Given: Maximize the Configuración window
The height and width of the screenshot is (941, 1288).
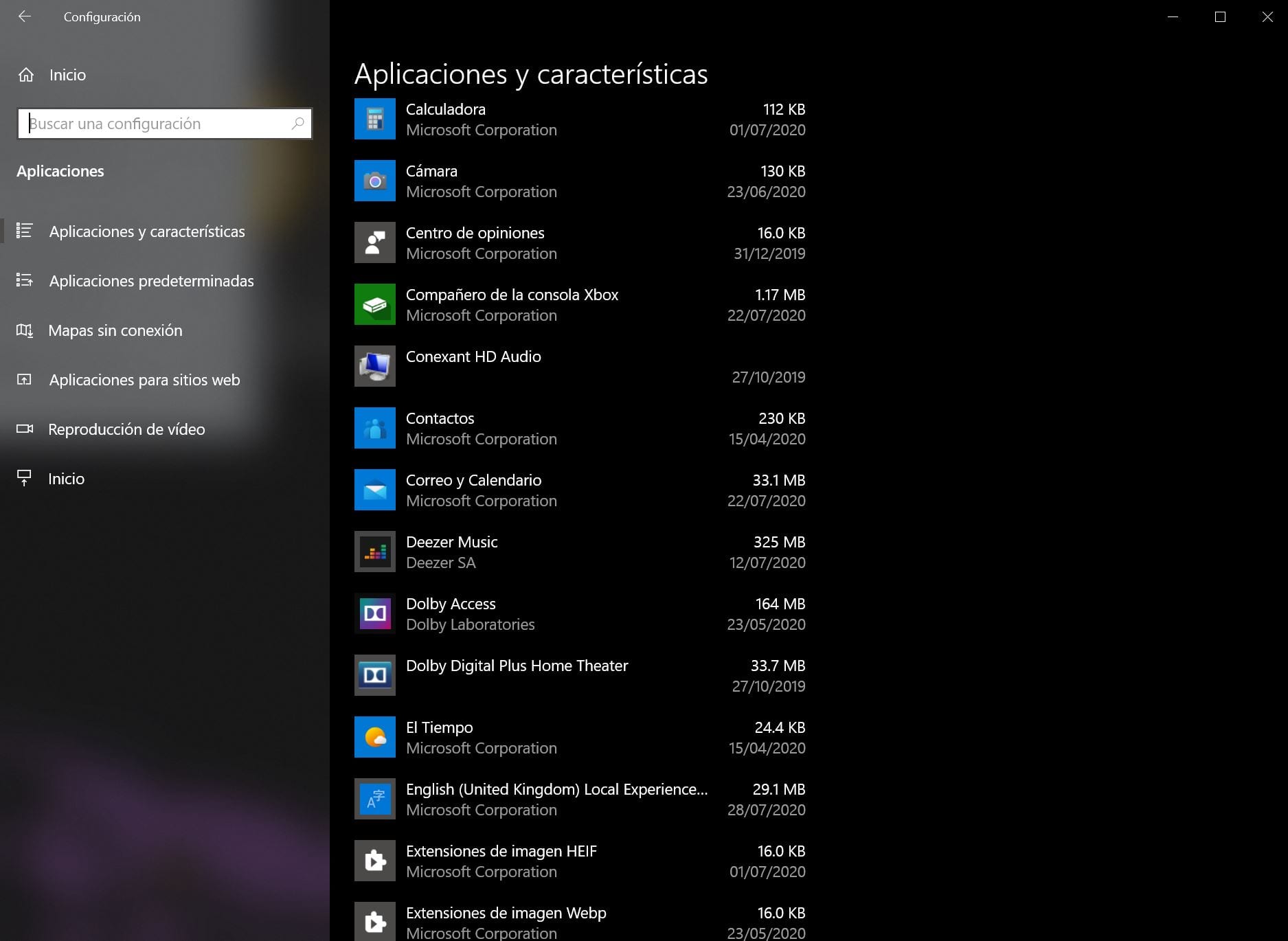Looking at the screenshot, I should [x=1220, y=16].
